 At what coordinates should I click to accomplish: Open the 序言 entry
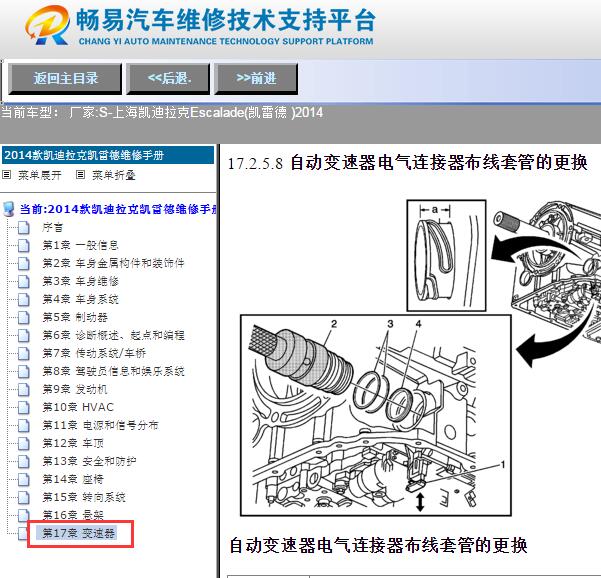[x=53, y=227]
